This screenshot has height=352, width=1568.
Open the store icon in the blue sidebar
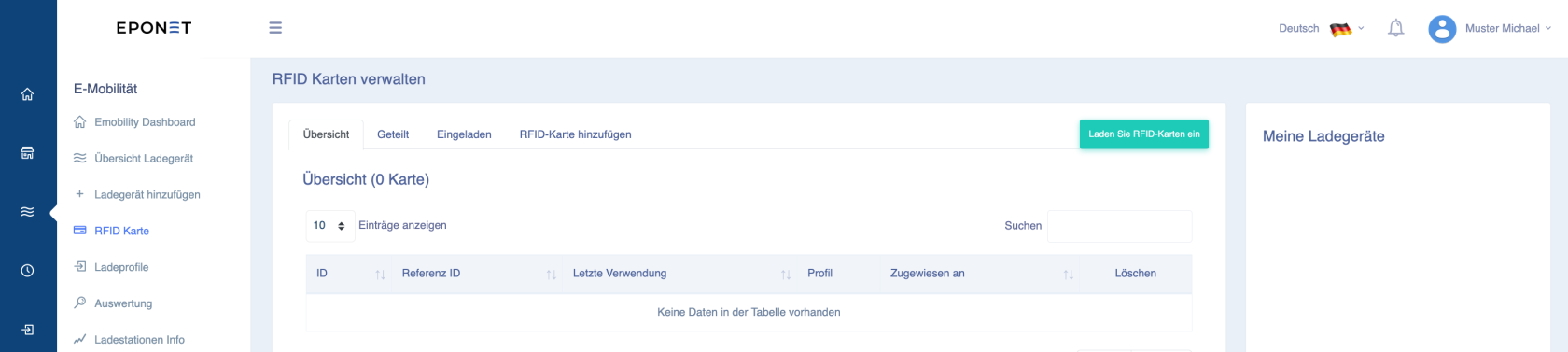click(27, 152)
